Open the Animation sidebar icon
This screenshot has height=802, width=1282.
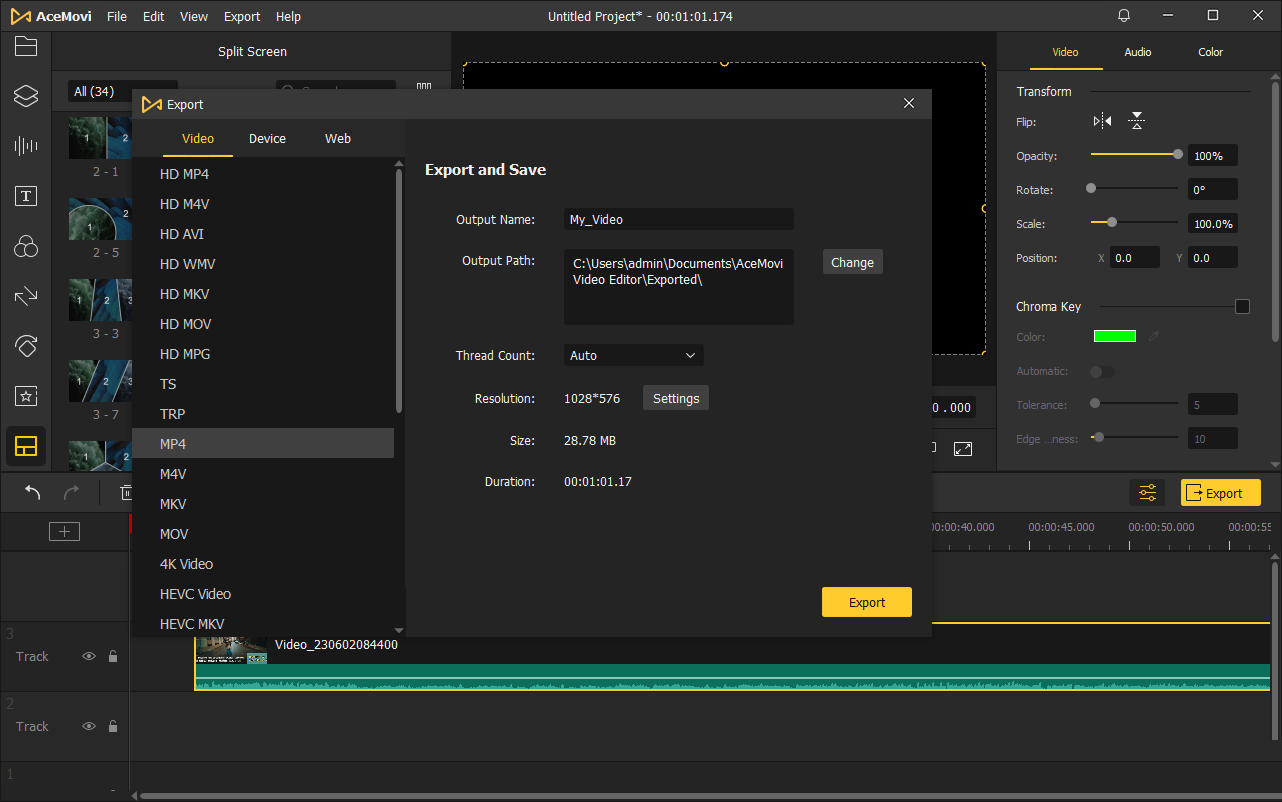[x=26, y=346]
